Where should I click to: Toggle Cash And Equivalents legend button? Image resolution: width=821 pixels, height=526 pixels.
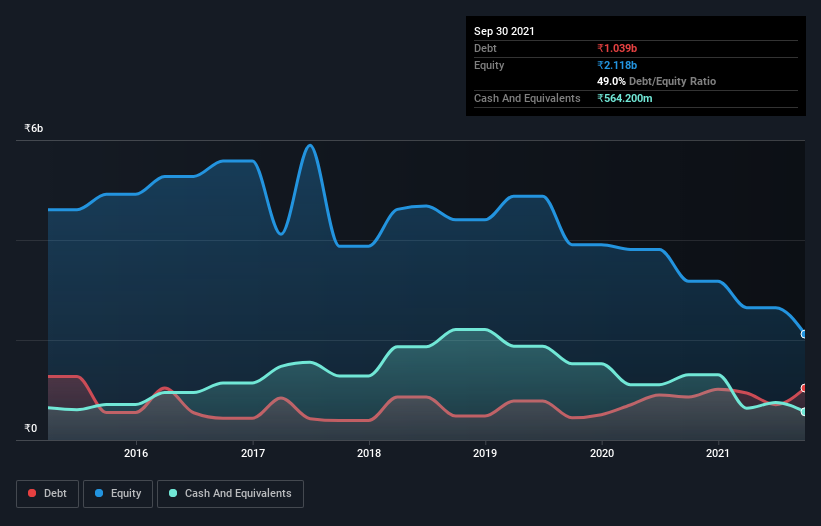pos(230,494)
